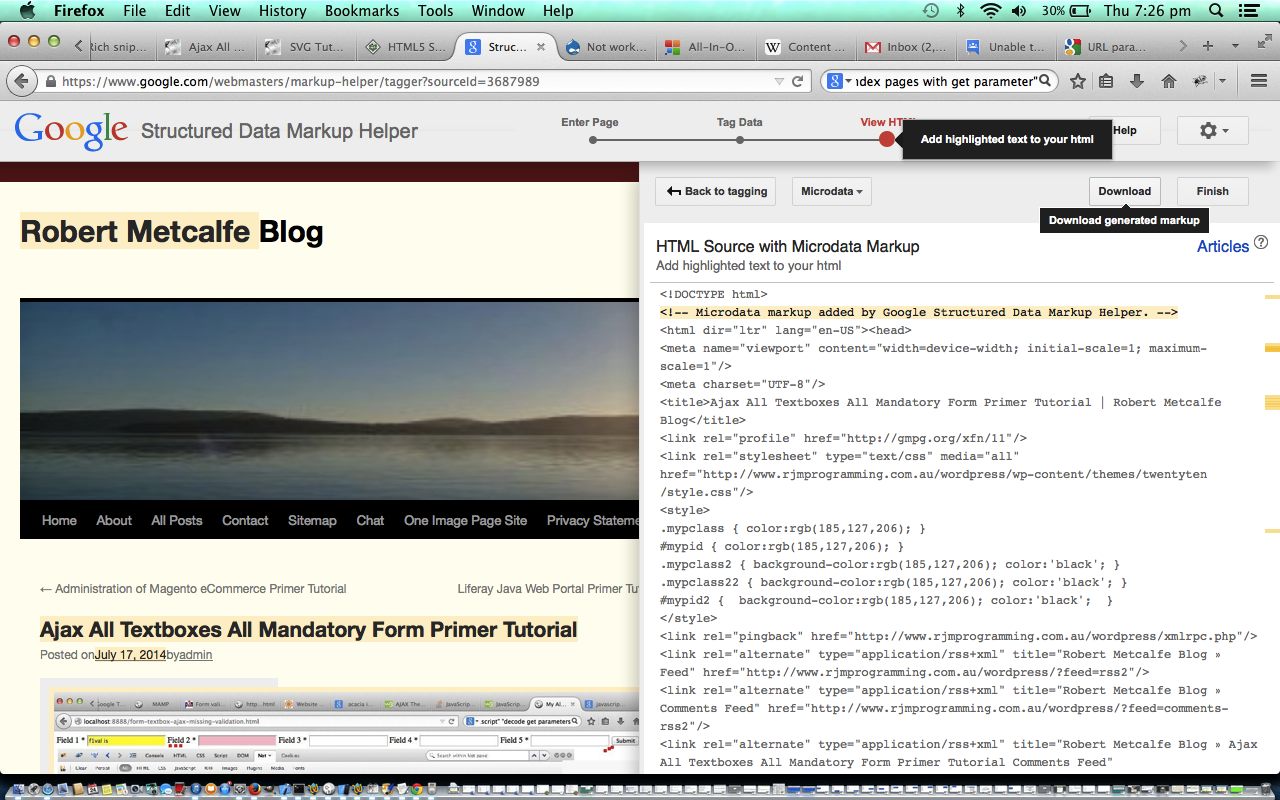Switch to the Ajax All... tab
Image resolution: width=1280 pixels, height=800 pixels.
click(x=206, y=47)
